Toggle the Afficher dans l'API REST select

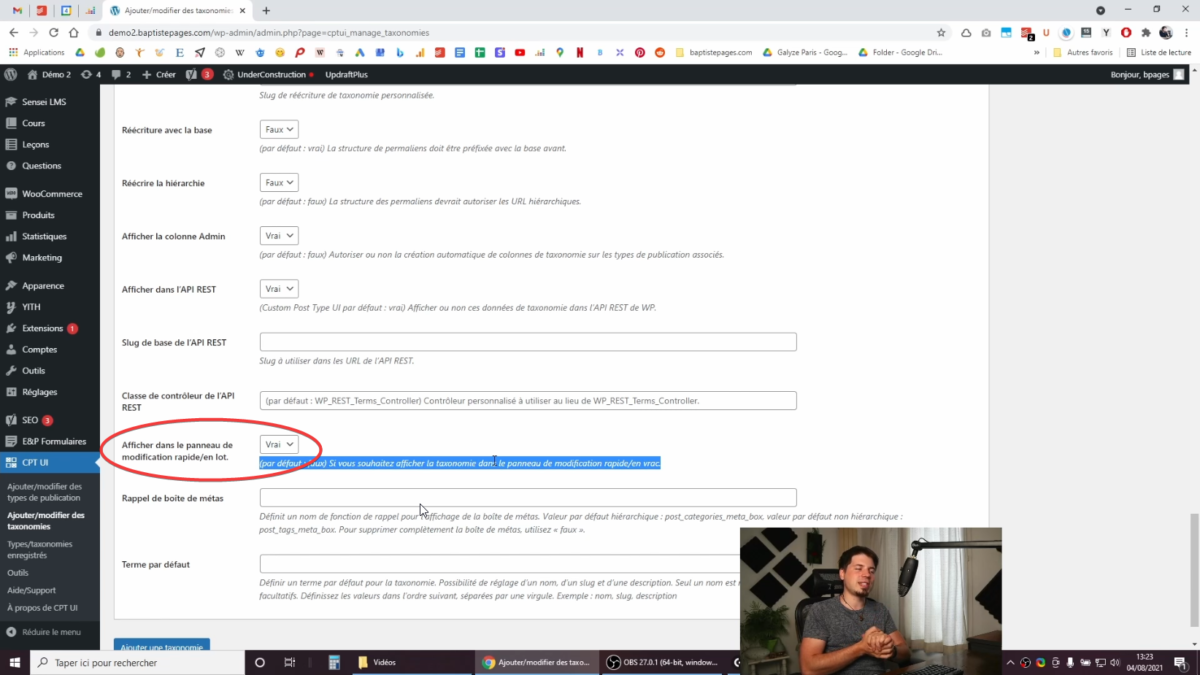279,289
